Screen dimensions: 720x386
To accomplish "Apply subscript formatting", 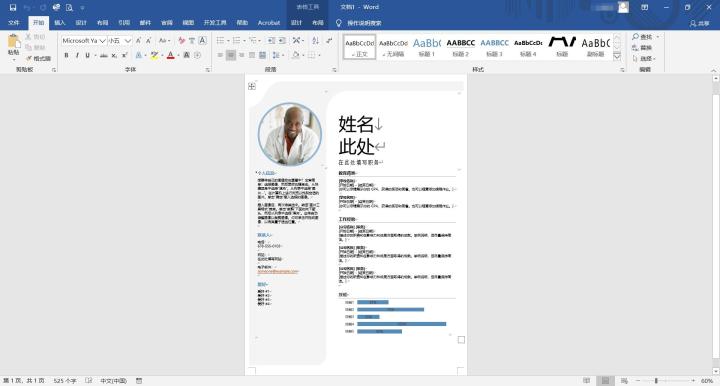I will [114, 56].
